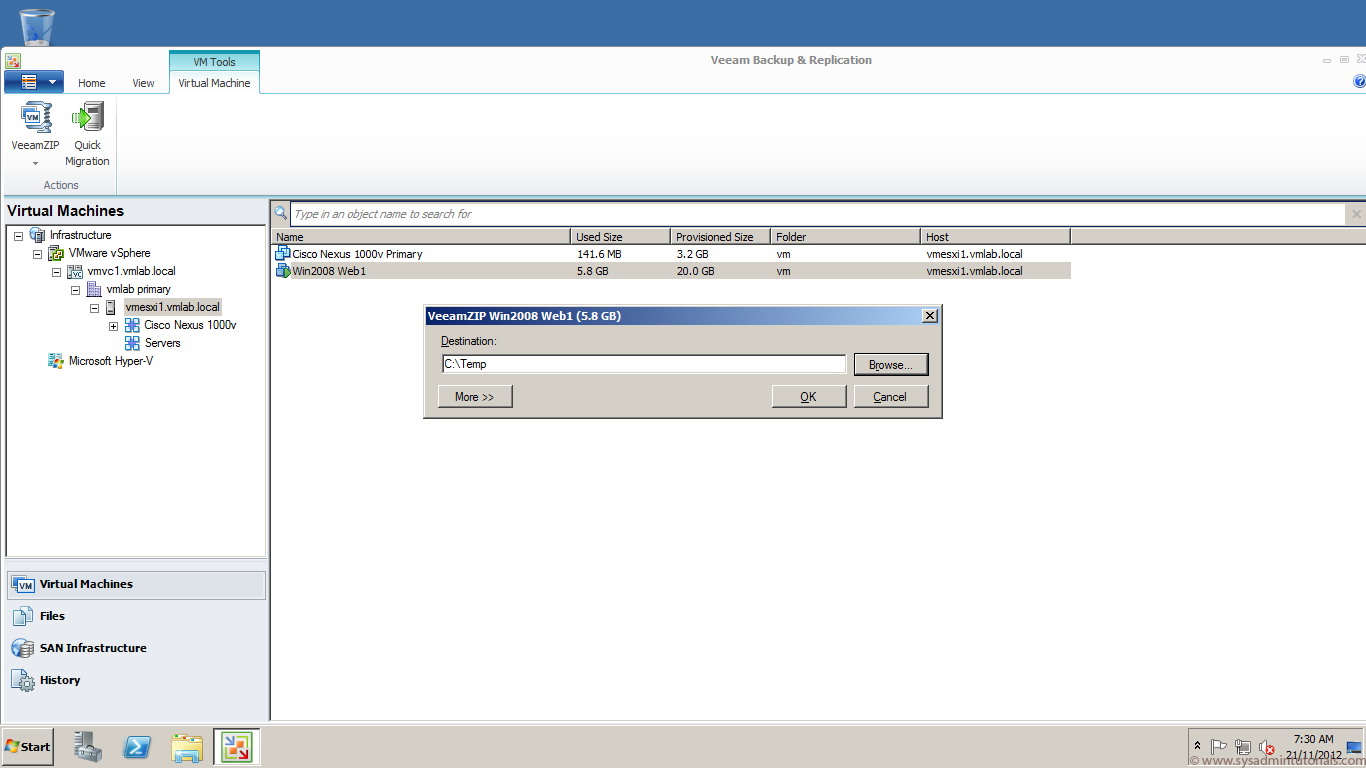Viewport: 1366px width, 768px height.
Task: Sort by the Name column header
Action: (x=421, y=237)
